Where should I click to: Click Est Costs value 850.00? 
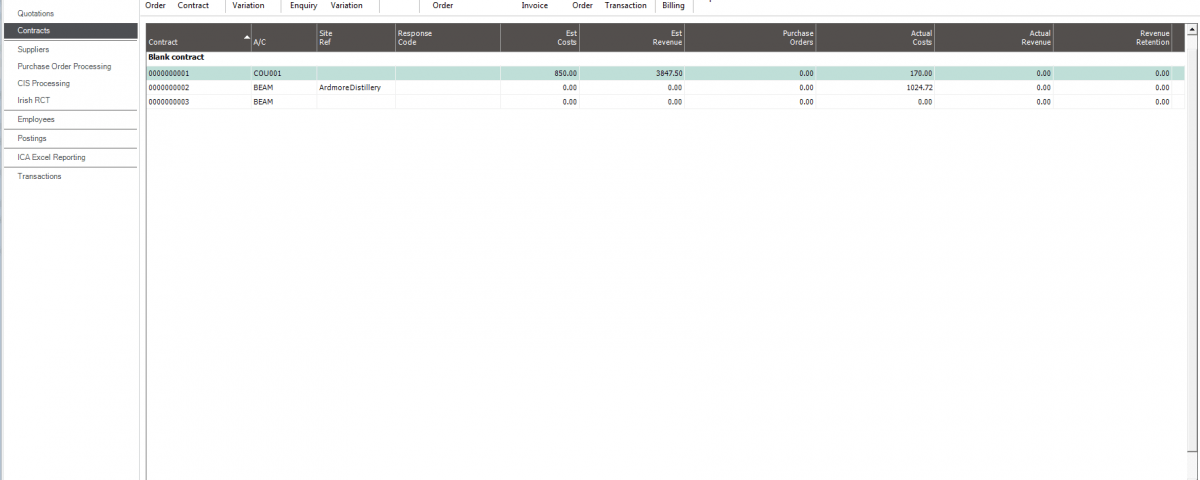pyautogui.click(x=565, y=73)
